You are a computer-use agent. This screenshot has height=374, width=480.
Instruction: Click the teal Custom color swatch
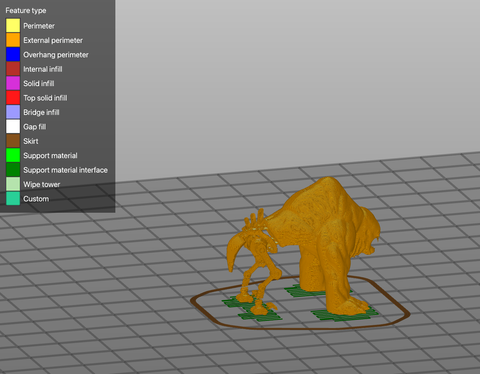pyautogui.click(x=13, y=198)
